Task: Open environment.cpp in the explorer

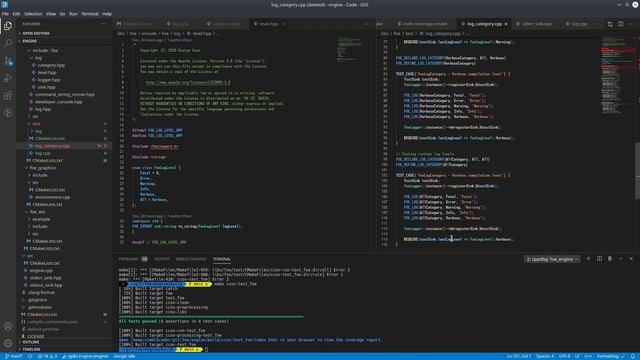Action: [52, 198]
